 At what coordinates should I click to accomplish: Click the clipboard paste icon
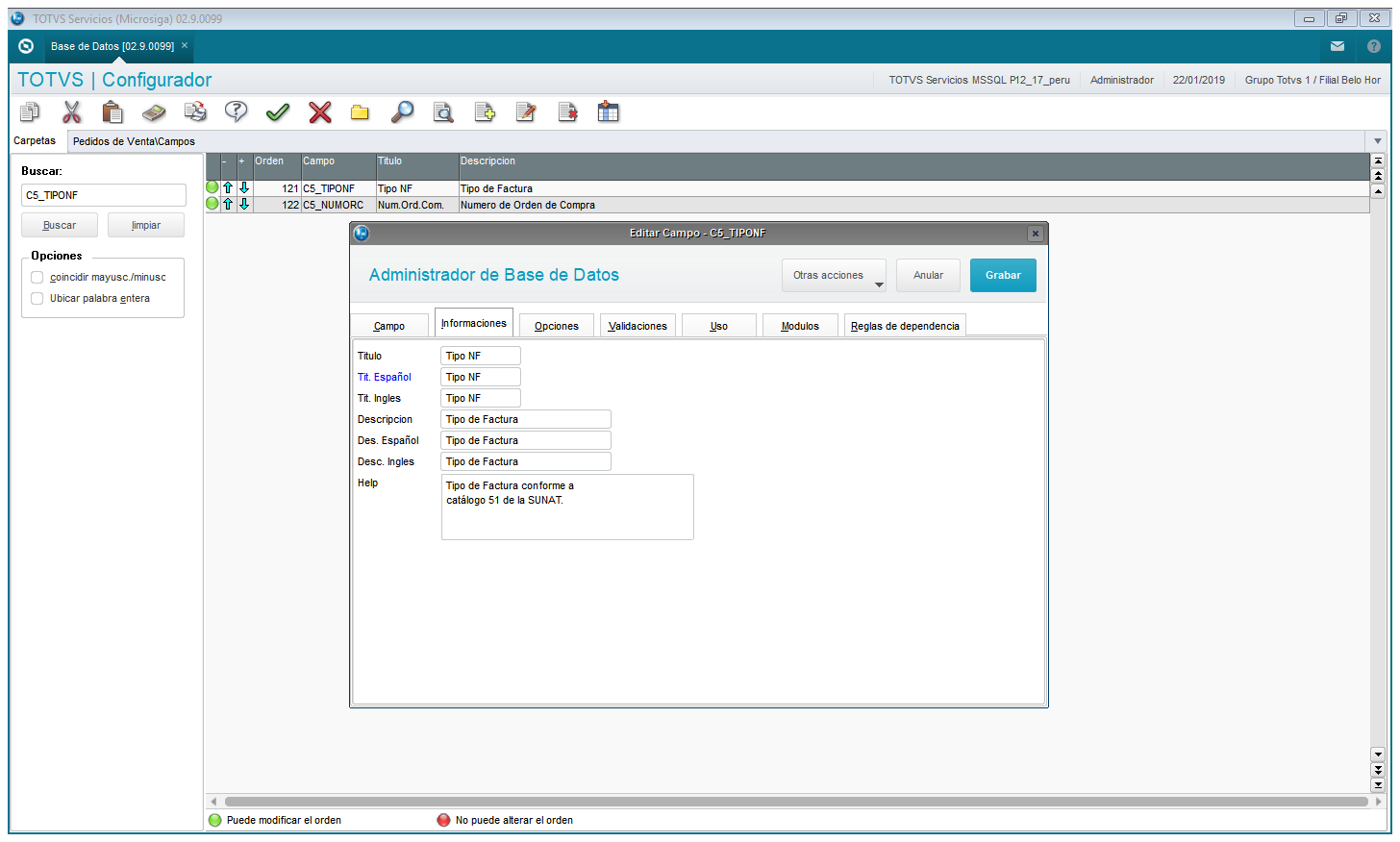point(112,112)
